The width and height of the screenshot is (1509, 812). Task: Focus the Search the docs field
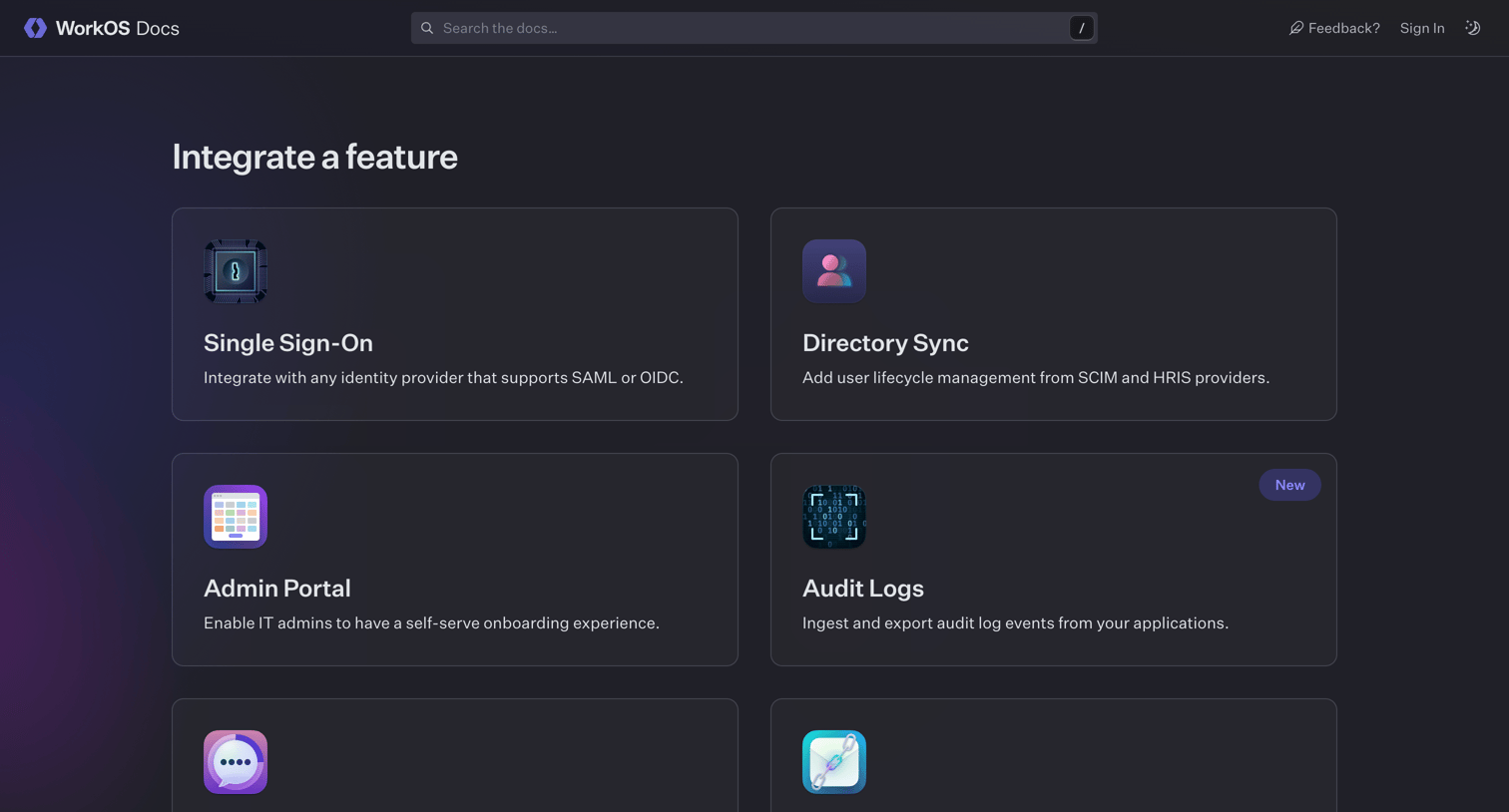[x=754, y=28]
